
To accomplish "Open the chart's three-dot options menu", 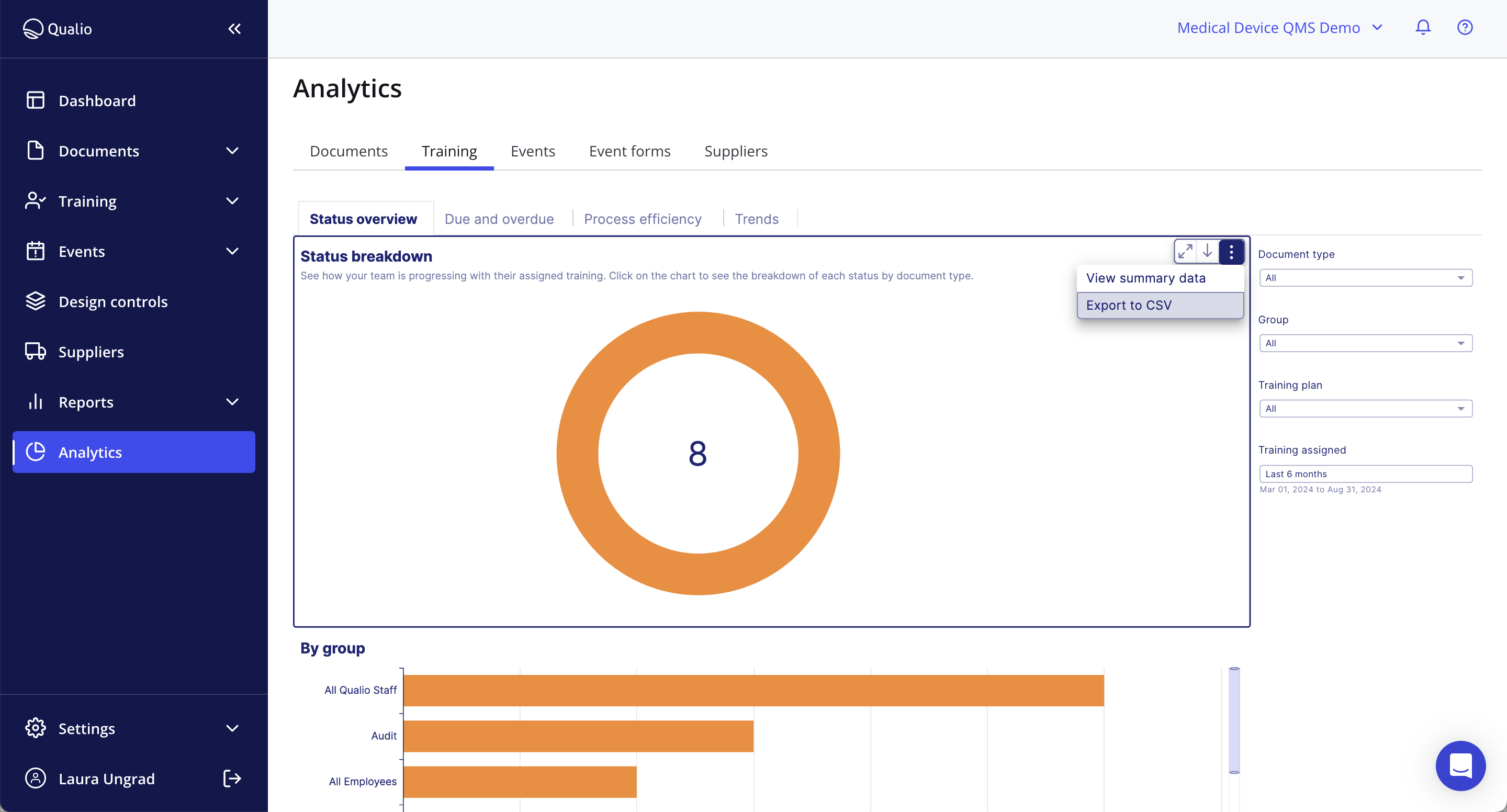I will click(x=1231, y=252).
